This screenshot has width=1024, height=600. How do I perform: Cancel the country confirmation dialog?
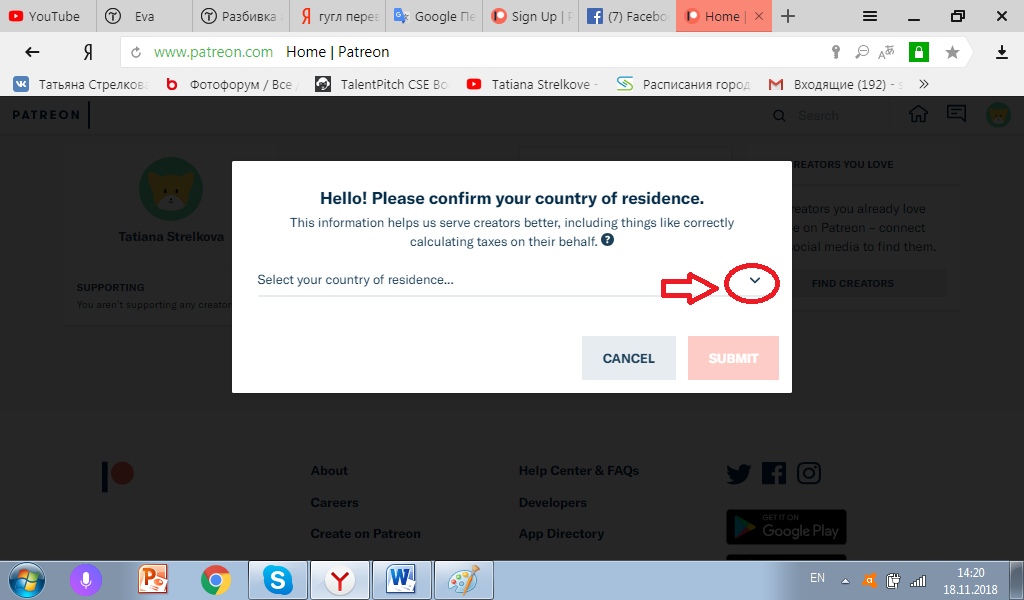(x=628, y=358)
